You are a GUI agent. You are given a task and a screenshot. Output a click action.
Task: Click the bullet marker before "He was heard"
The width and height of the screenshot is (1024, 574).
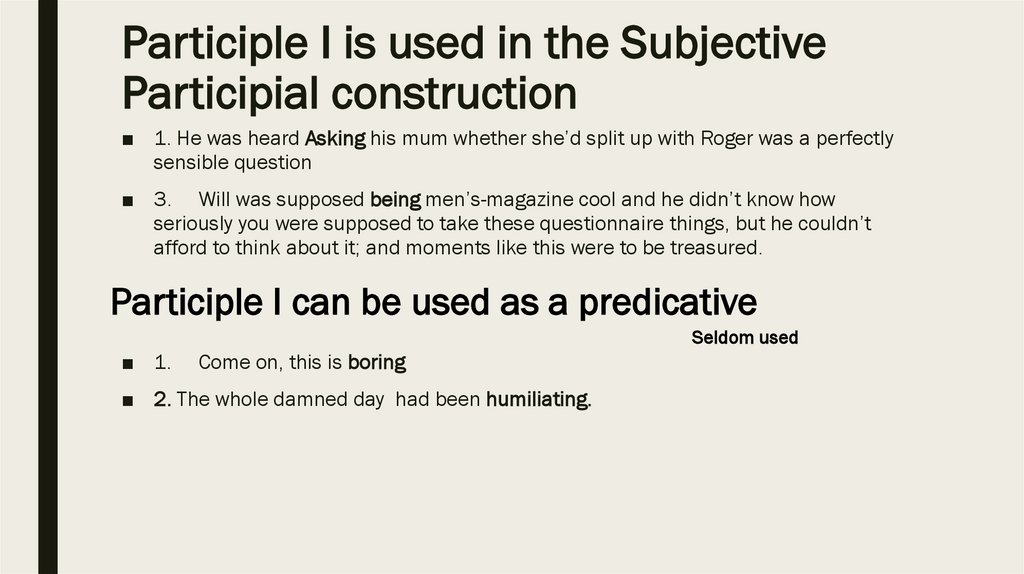coord(128,140)
